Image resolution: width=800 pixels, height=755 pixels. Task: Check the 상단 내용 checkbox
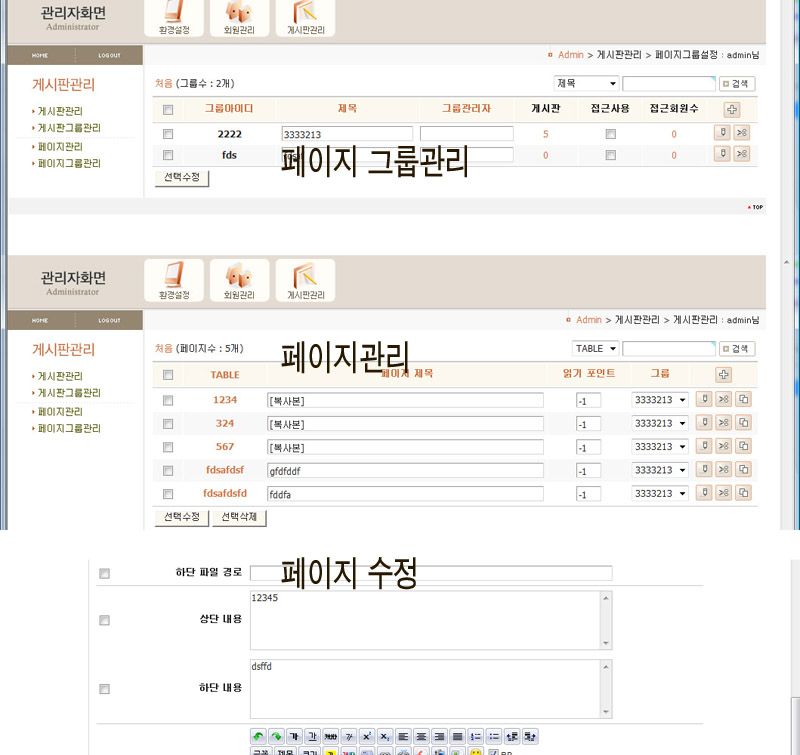pos(105,620)
